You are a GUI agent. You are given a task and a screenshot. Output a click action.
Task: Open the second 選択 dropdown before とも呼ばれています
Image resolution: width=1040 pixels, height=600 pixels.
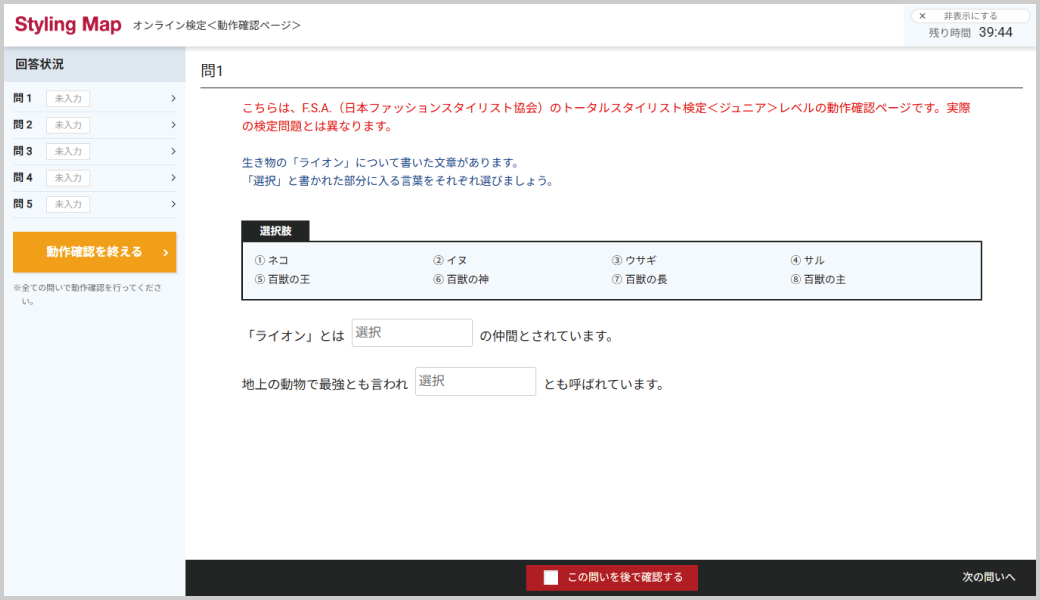click(475, 381)
